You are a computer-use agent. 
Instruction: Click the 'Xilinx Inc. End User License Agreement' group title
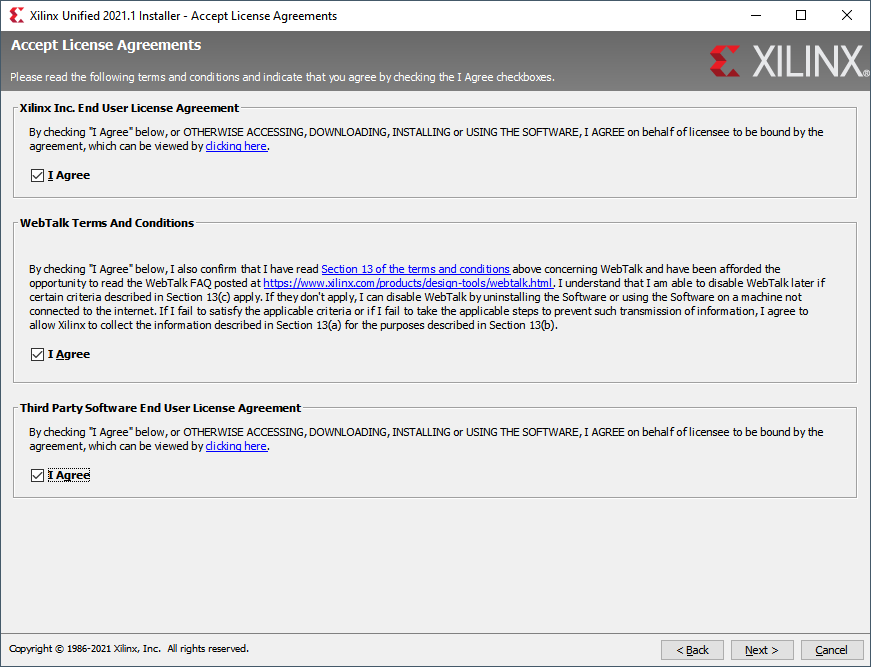tap(129, 108)
